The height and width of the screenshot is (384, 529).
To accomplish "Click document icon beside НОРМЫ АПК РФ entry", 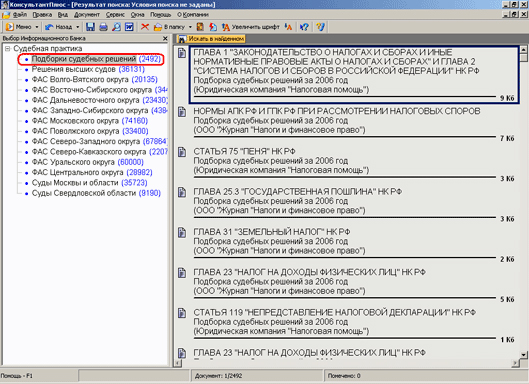I will pos(182,112).
